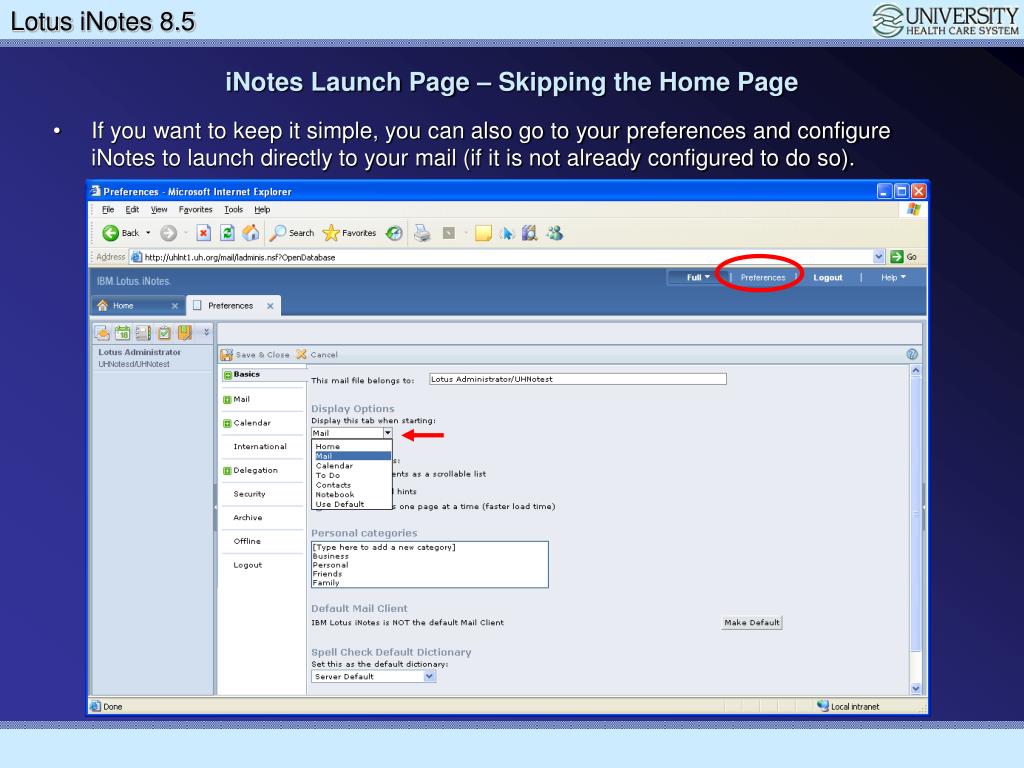The height and width of the screenshot is (768, 1024).
Task: Open the Help dropdown in the iNotes header
Action: point(893,278)
